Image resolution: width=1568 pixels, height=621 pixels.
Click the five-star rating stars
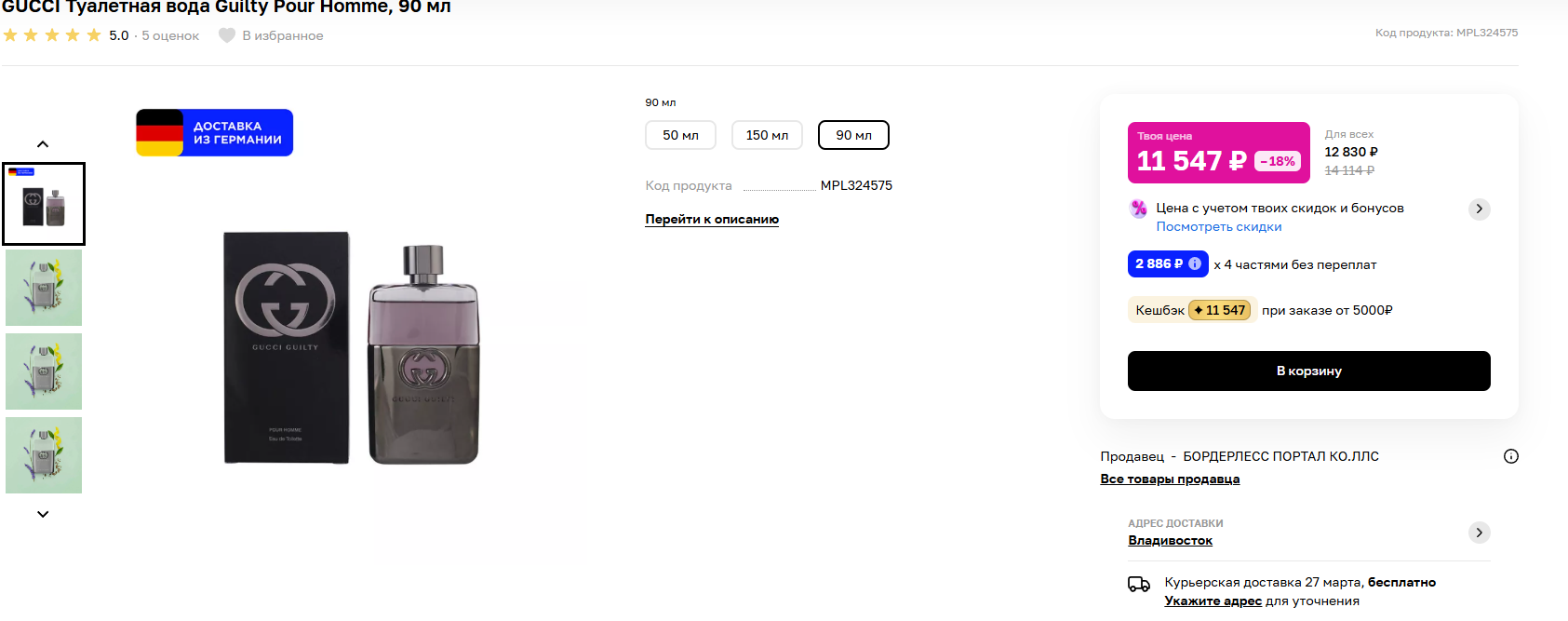click(52, 35)
